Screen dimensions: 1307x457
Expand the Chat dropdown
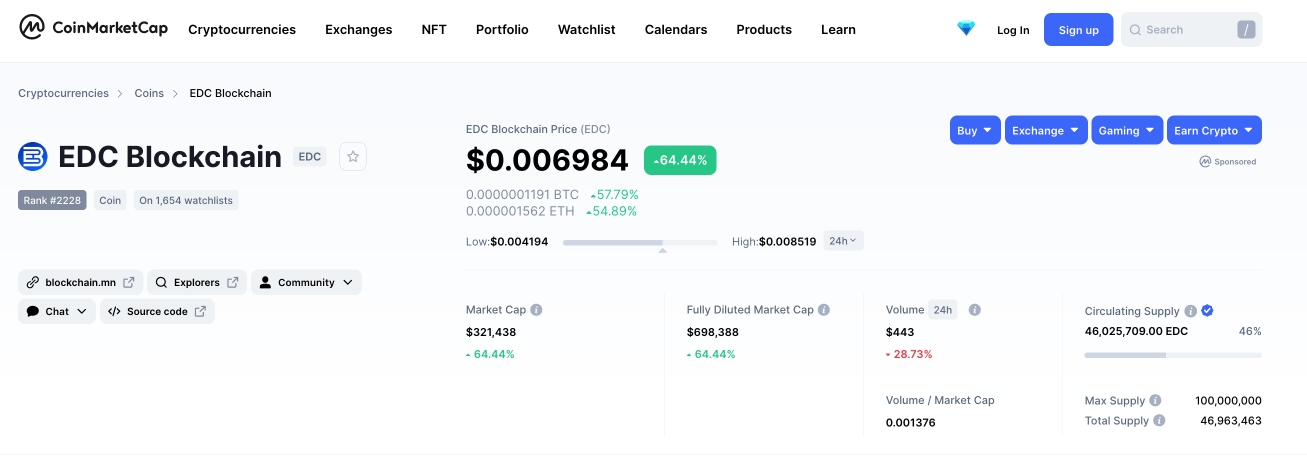pyautogui.click(x=57, y=311)
